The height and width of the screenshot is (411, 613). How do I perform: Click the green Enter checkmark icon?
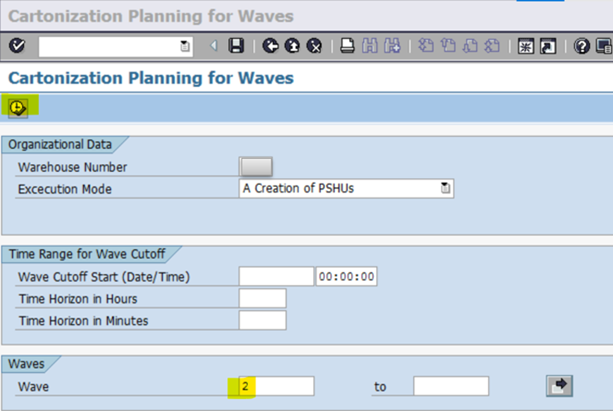(18, 46)
